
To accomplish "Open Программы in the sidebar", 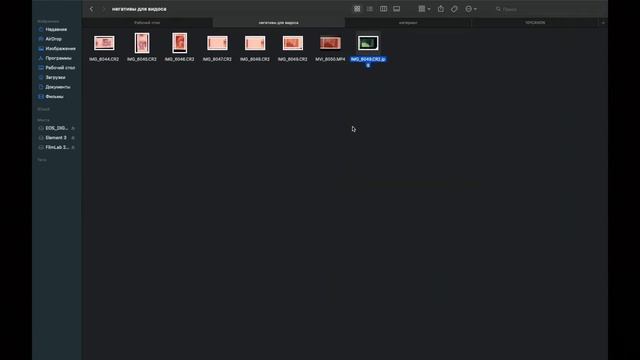I will pyautogui.click(x=58, y=58).
